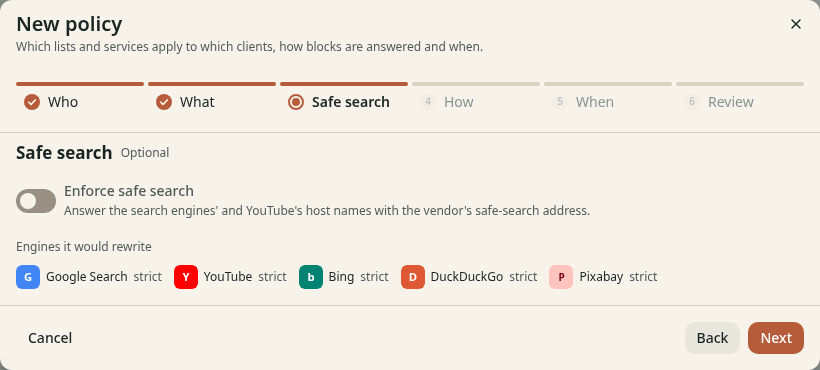Screen dimensions: 820x370
Task: Click the 'Google Search' engine name
Action: click(87, 277)
